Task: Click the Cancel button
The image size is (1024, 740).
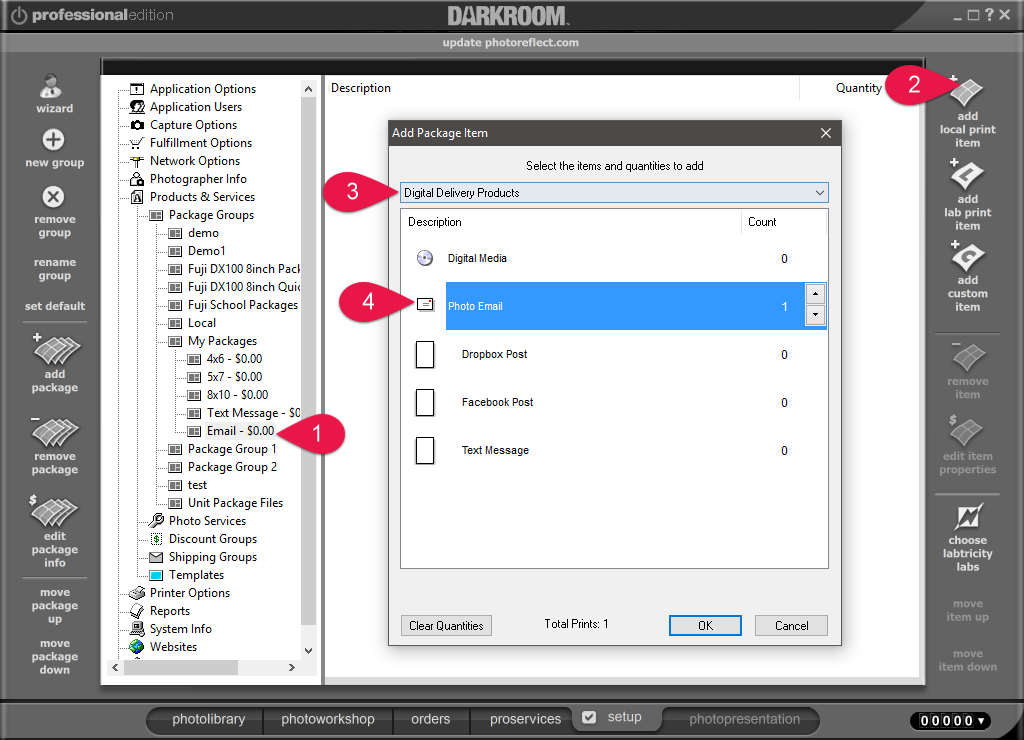Action: tap(791, 626)
